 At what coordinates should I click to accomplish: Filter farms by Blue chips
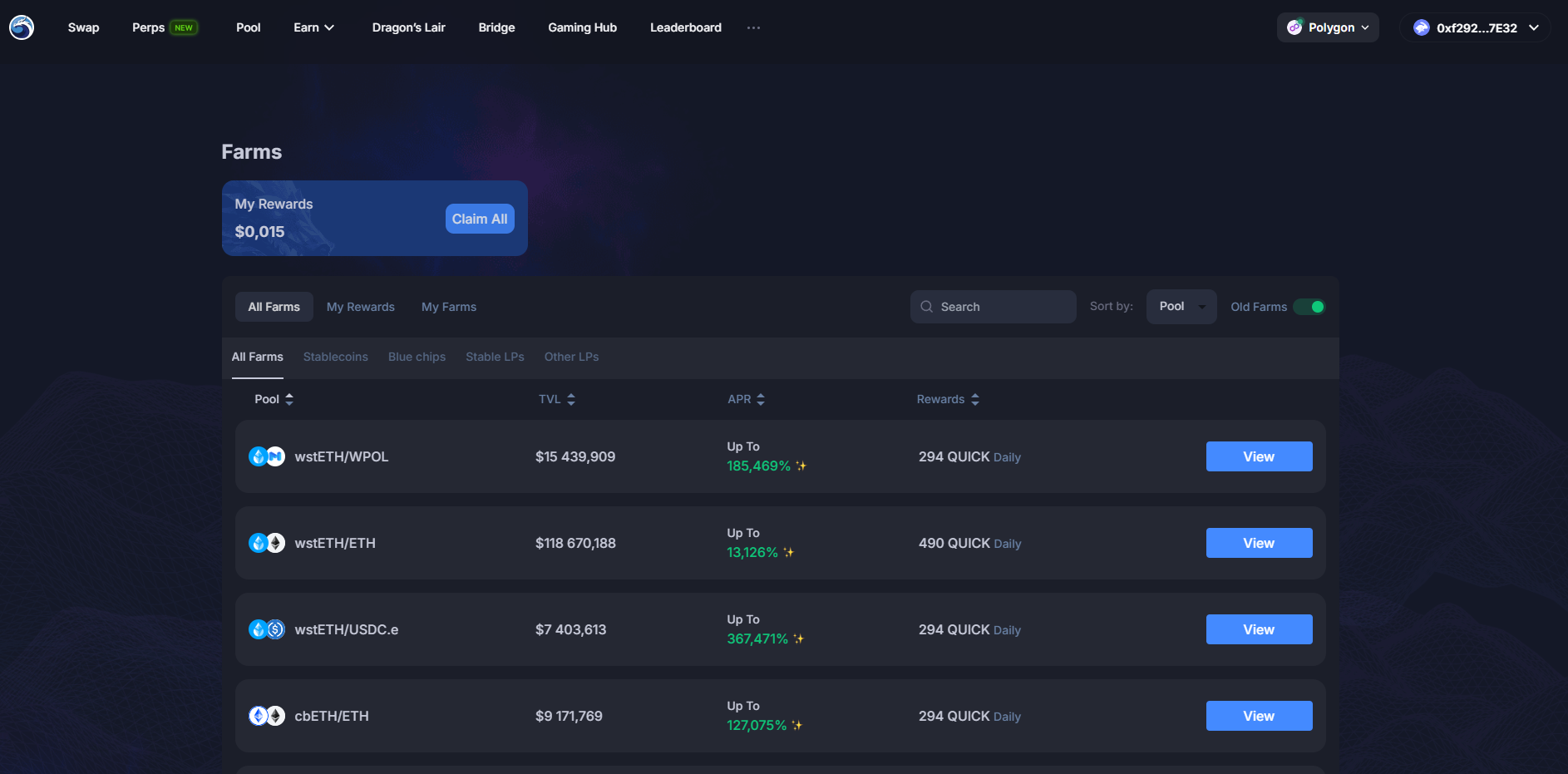point(417,357)
